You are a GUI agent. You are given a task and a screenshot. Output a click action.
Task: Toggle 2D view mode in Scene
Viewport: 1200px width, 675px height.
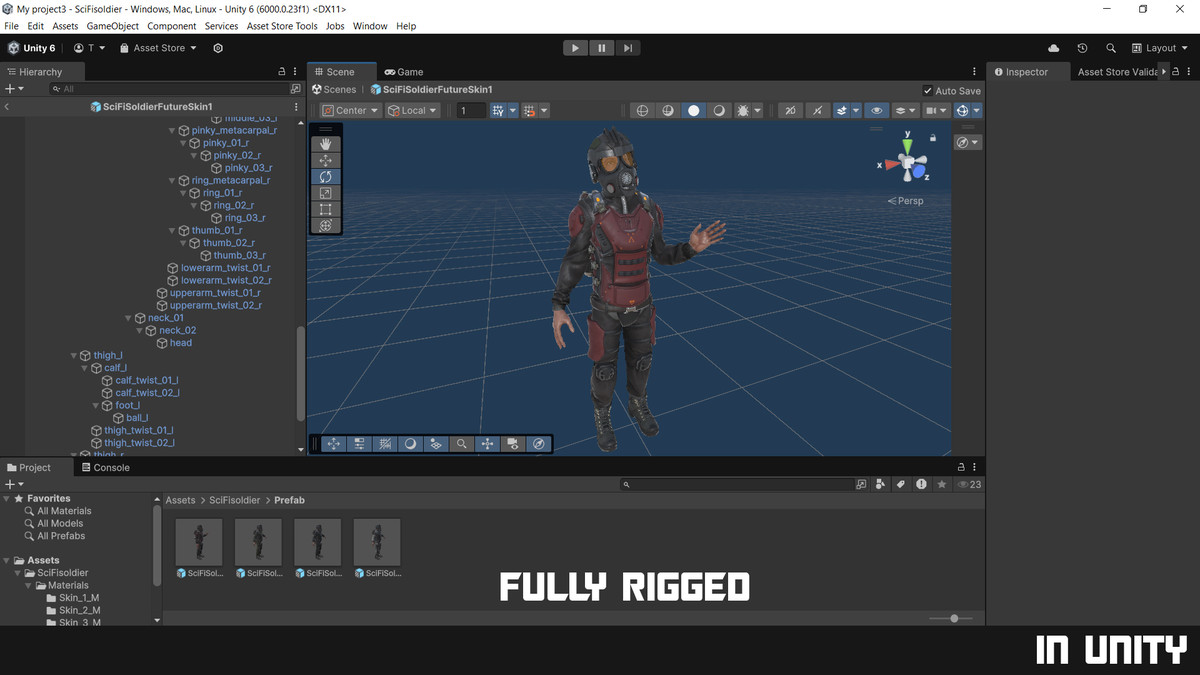click(790, 111)
